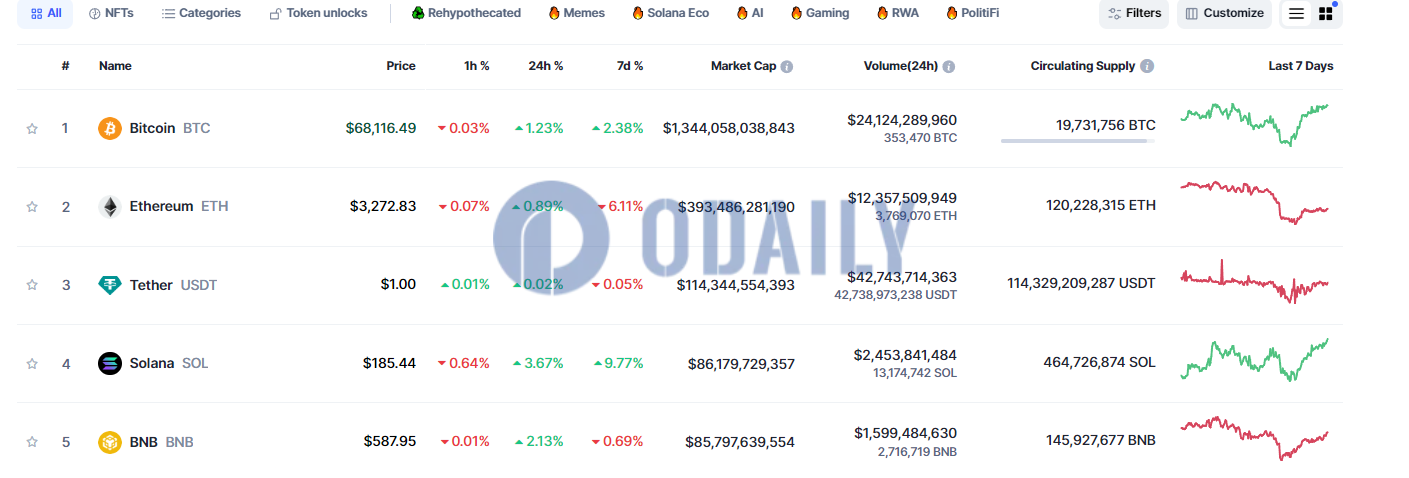Open Ethereum 7-day sparkline chart
Screen dimensions: 1409x478
1255,202
